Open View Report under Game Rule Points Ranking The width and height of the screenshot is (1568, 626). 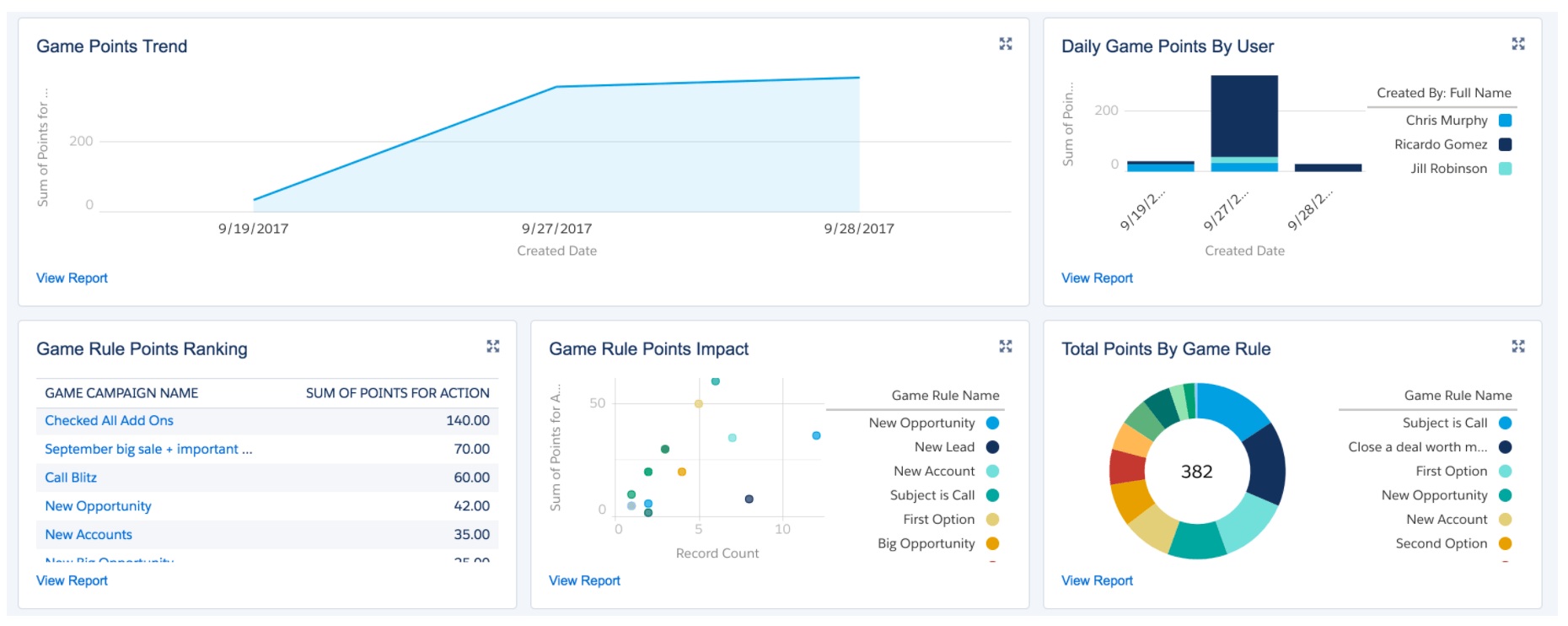click(x=72, y=581)
